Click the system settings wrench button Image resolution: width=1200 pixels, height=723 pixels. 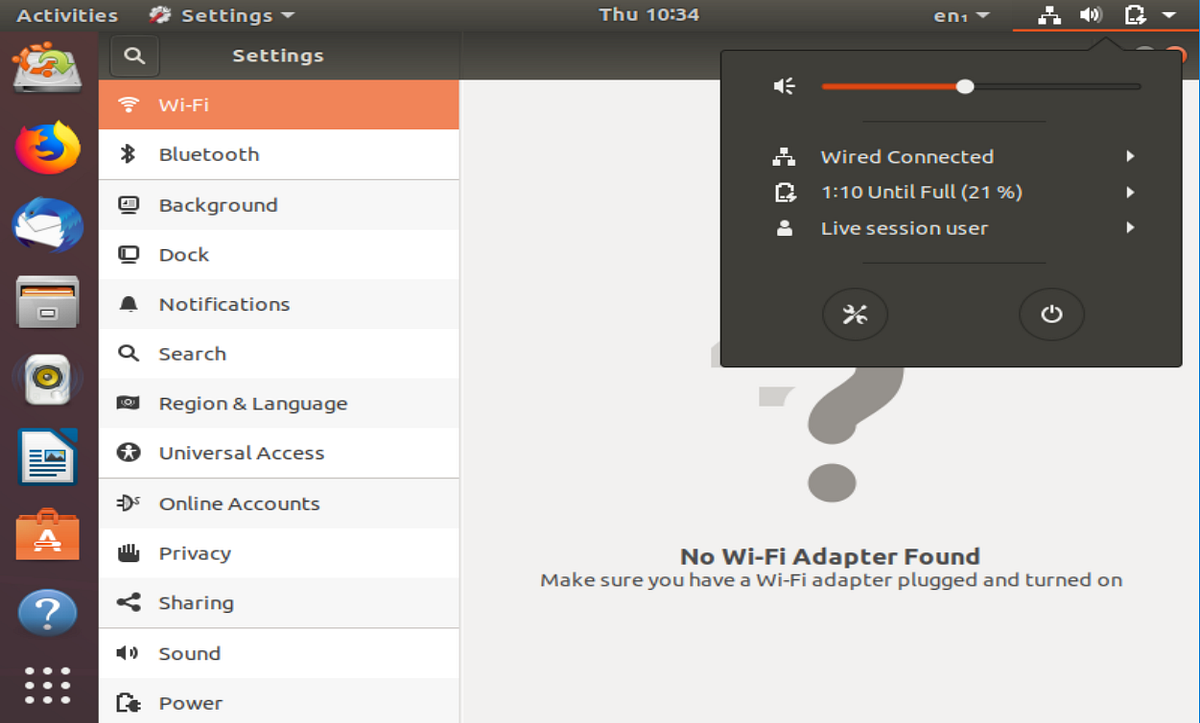tap(854, 315)
